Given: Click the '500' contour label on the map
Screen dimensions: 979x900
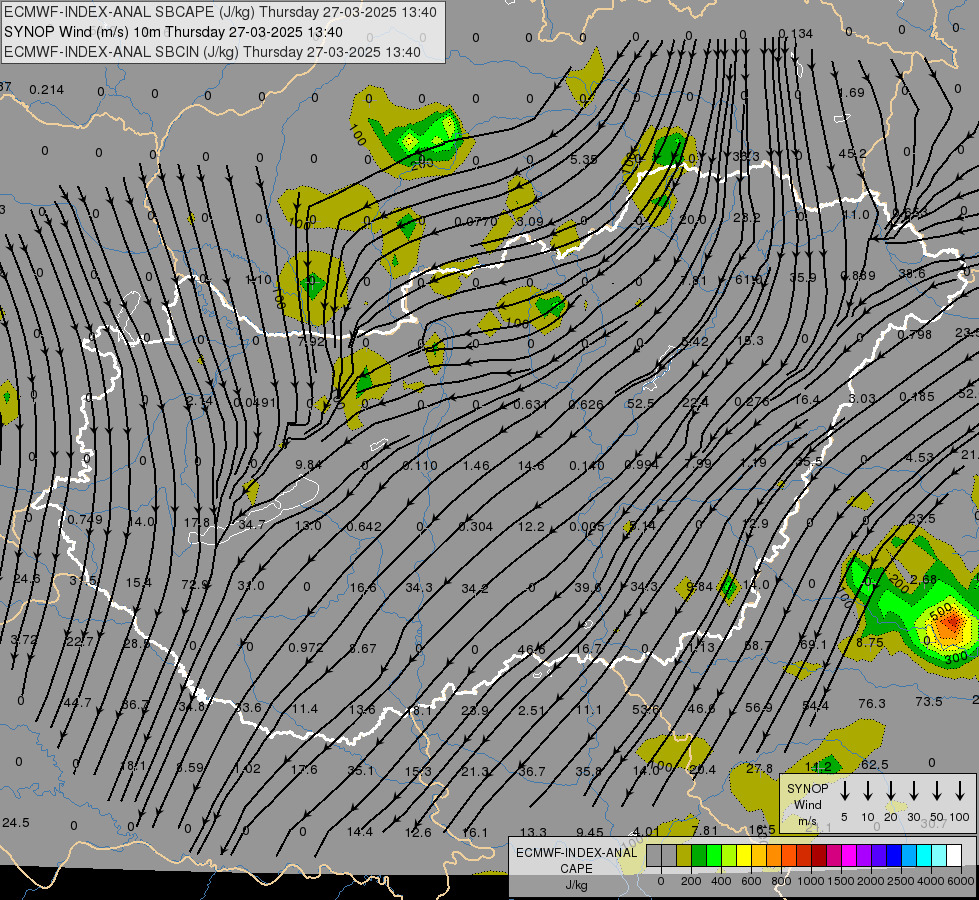Looking at the screenshot, I should click(x=940, y=610).
